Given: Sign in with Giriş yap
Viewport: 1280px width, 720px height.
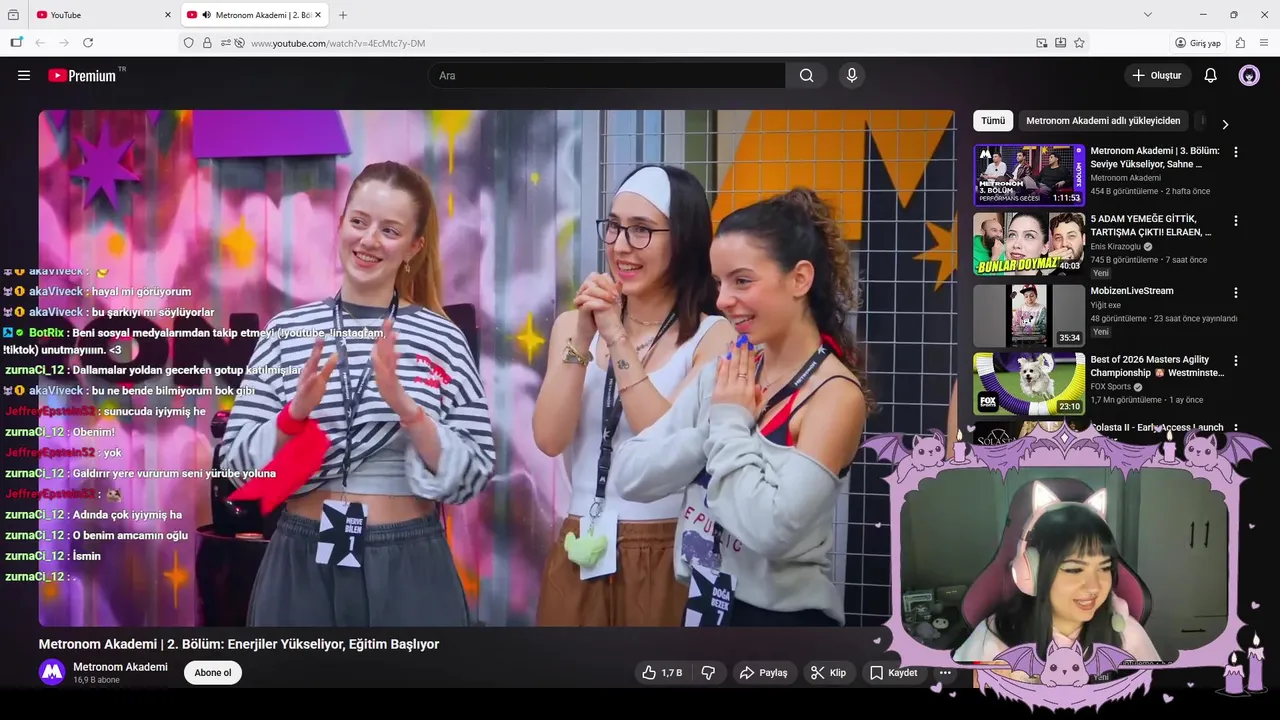Looking at the screenshot, I should pyautogui.click(x=1198, y=43).
